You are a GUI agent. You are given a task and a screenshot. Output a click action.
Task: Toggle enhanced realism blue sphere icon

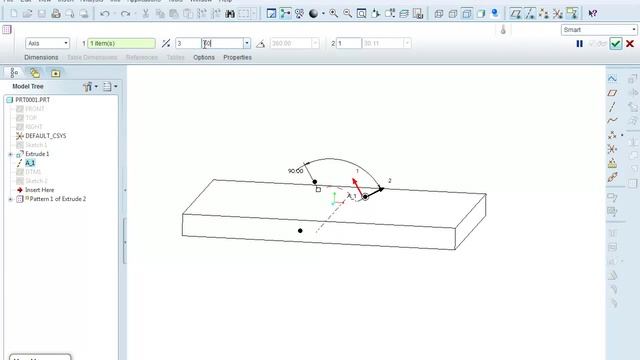coord(495,13)
